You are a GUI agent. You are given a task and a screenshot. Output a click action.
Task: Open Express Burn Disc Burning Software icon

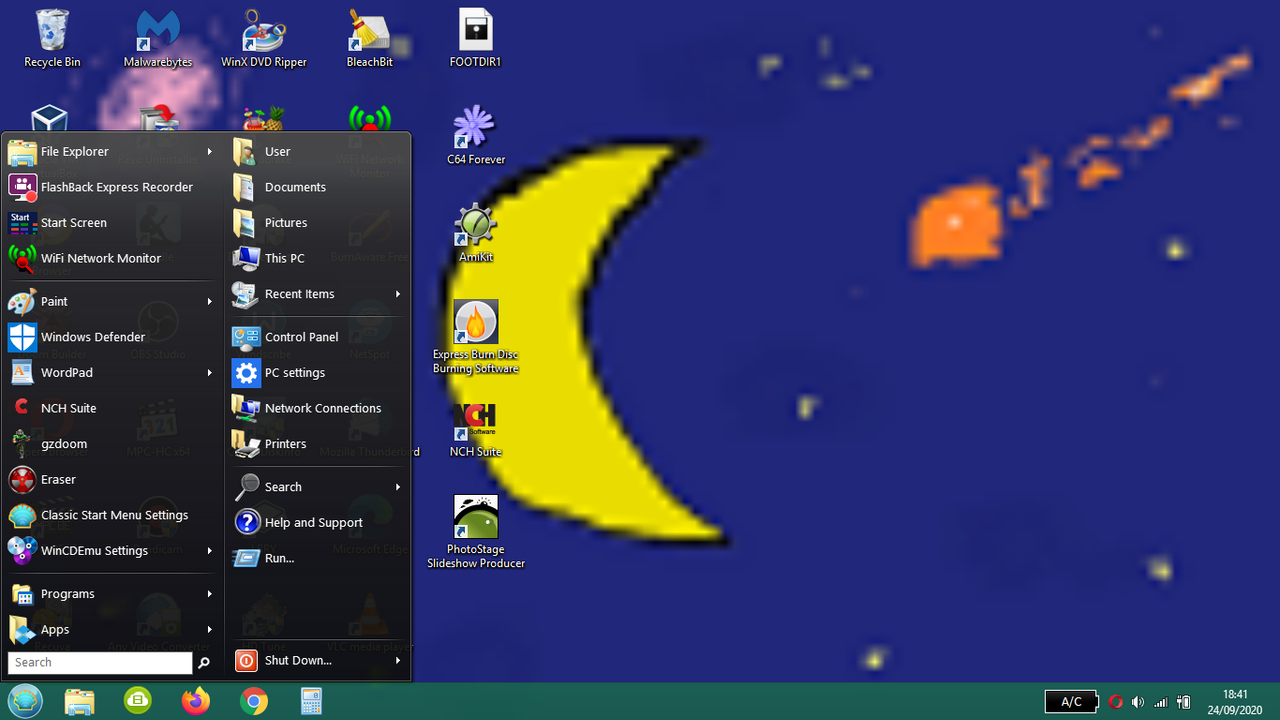[476, 337]
